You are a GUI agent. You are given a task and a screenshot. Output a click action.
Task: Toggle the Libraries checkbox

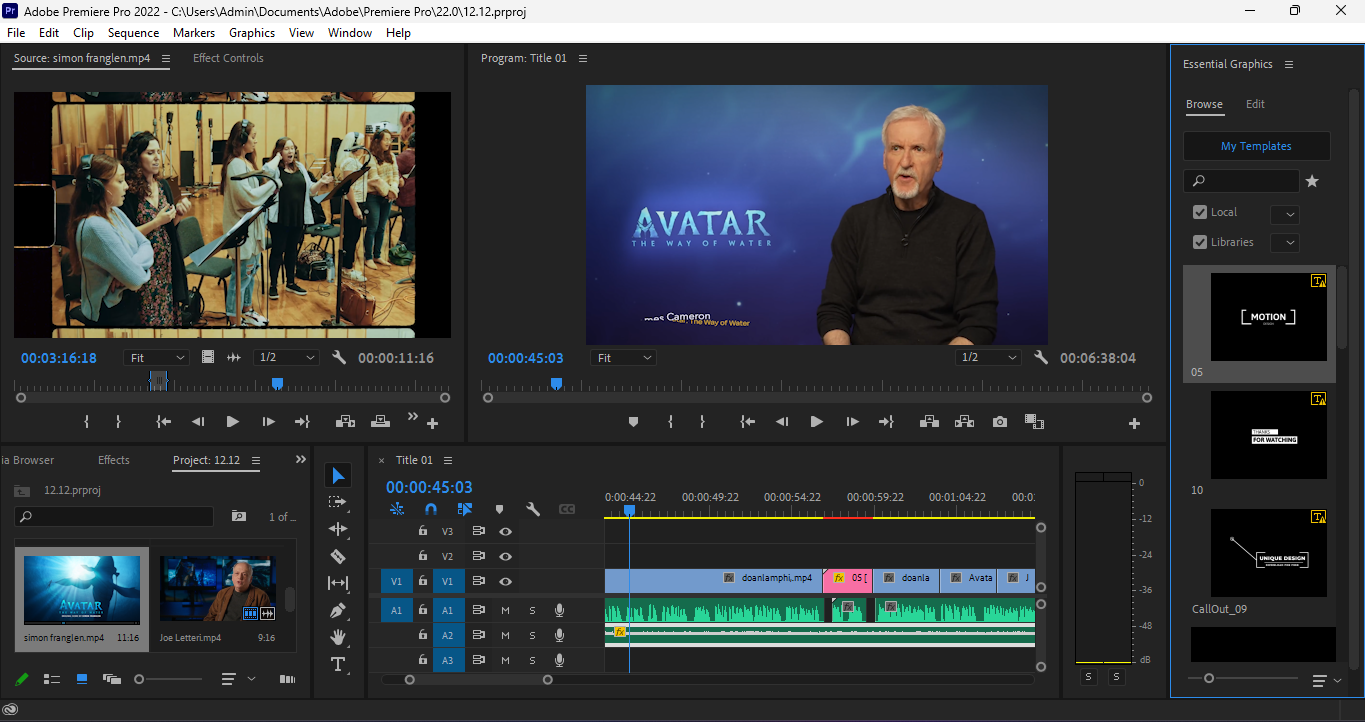point(1200,242)
